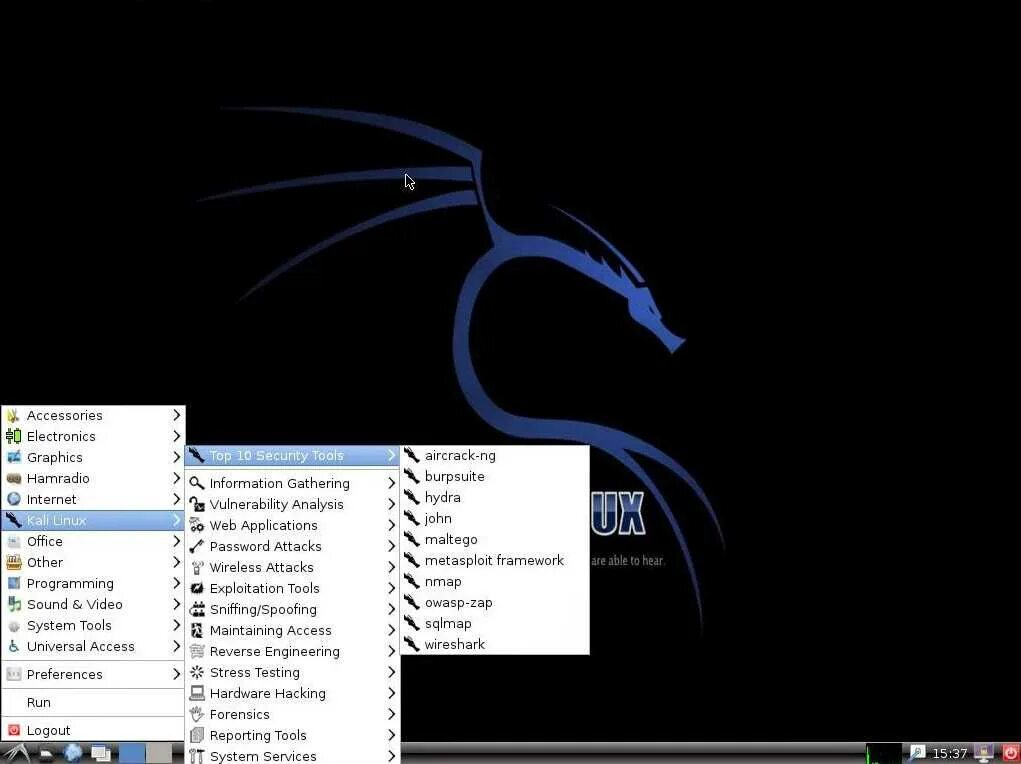The image size is (1021, 764).
Task: Click the Electronics menu label
Action: point(61,436)
